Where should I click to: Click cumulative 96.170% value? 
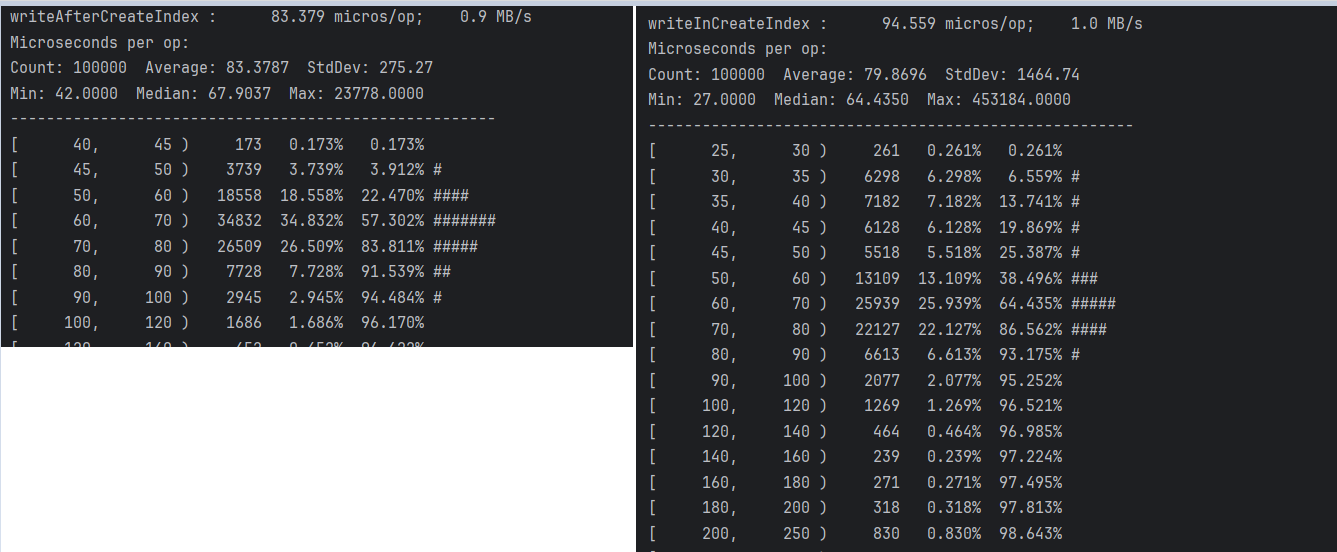(392, 323)
